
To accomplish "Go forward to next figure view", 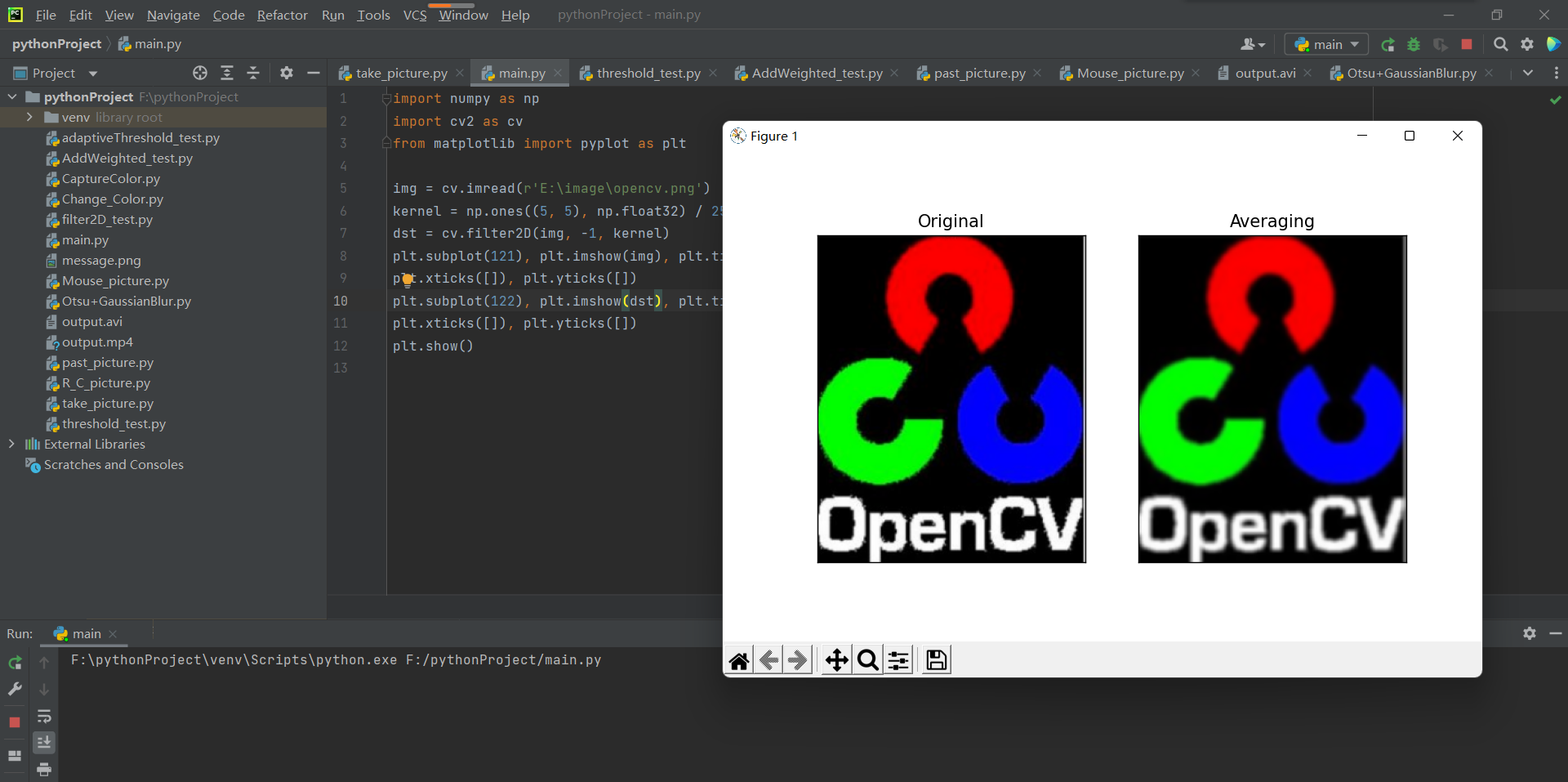I will (798, 660).
